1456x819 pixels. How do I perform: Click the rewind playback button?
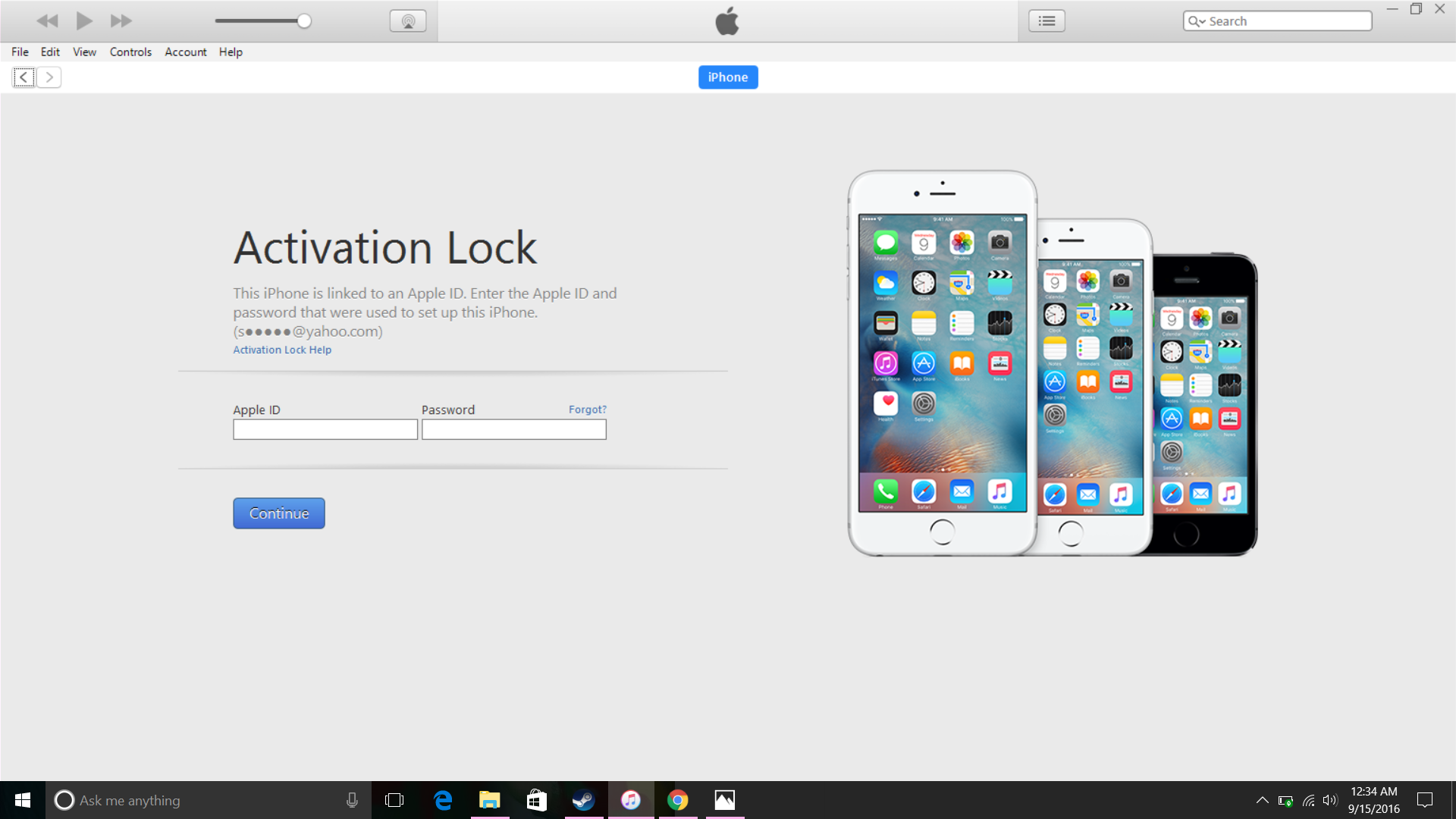click(x=47, y=21)
